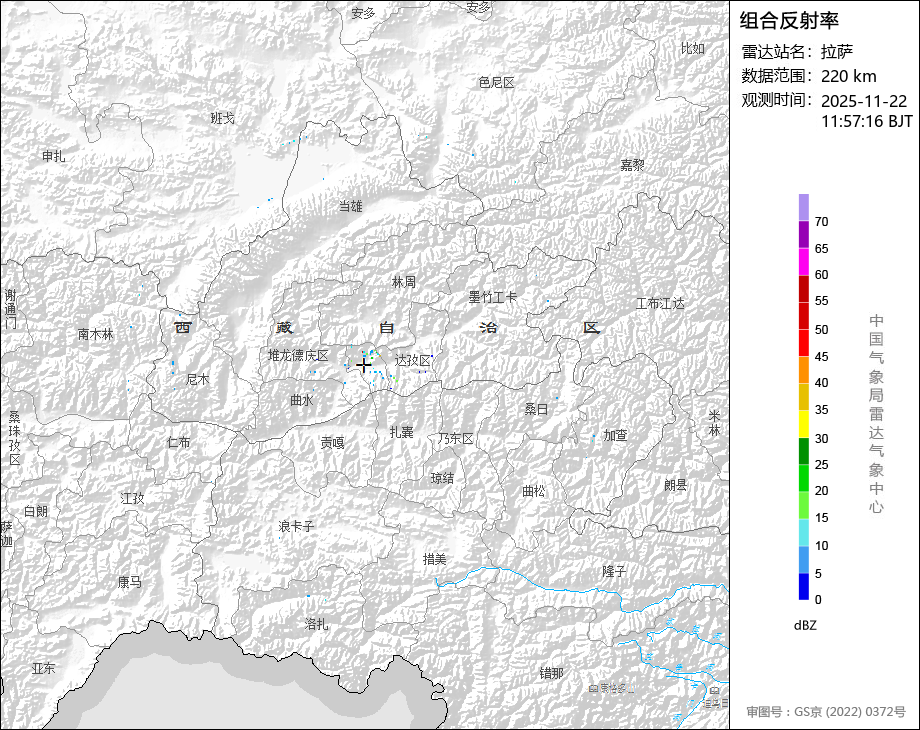The height and width of the screenshot is (730, 920).
Task: Click the light purple top color band
Action: click(x=804, y=208)
